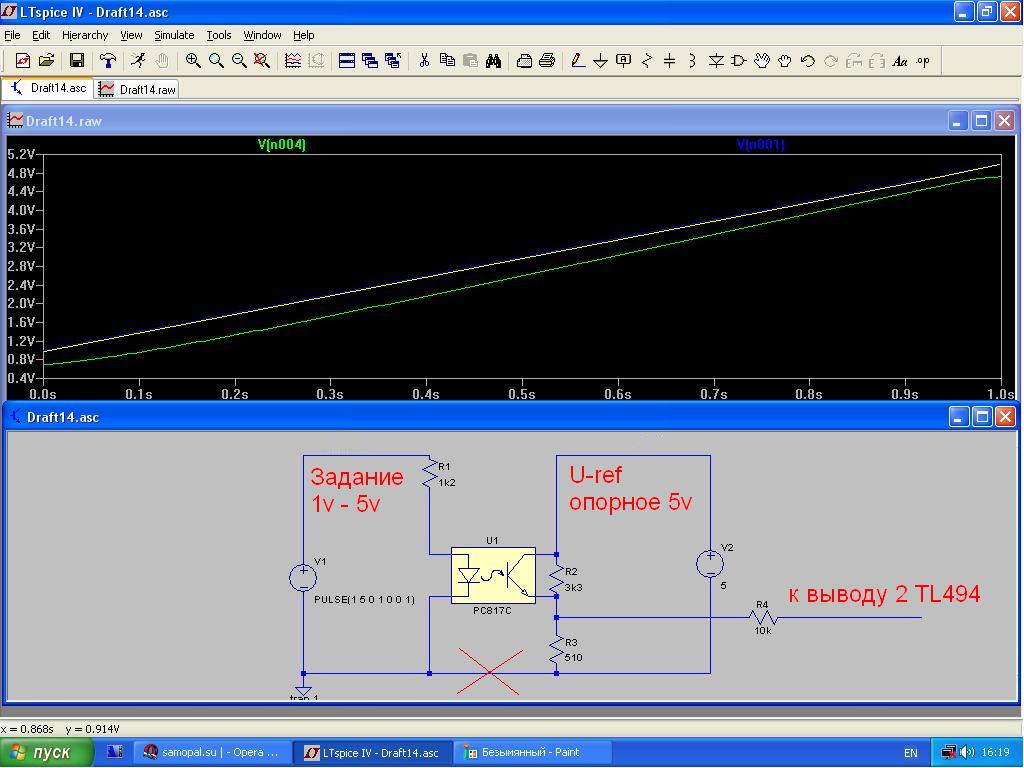Click the Save floppy disk icon

(76, 61)
